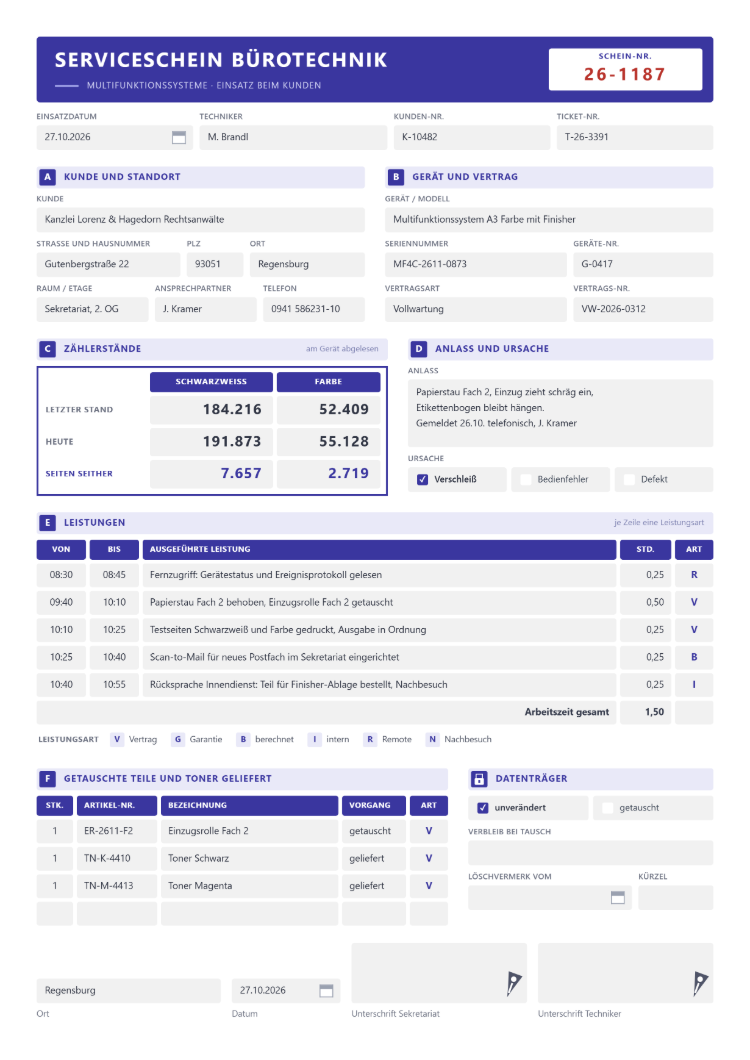Click section F badge Getauschte Teile
Image resolution: width=750 pixels, height=1060 pixels.
pyautogui.click(x=47, y=779)
